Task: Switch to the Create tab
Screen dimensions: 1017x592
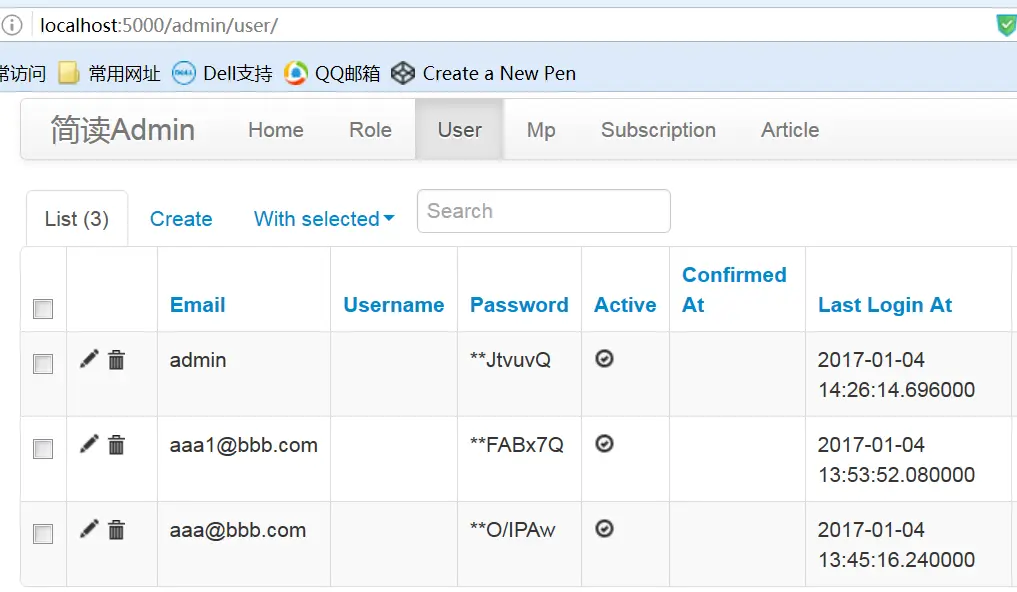Action: (181, 219)
